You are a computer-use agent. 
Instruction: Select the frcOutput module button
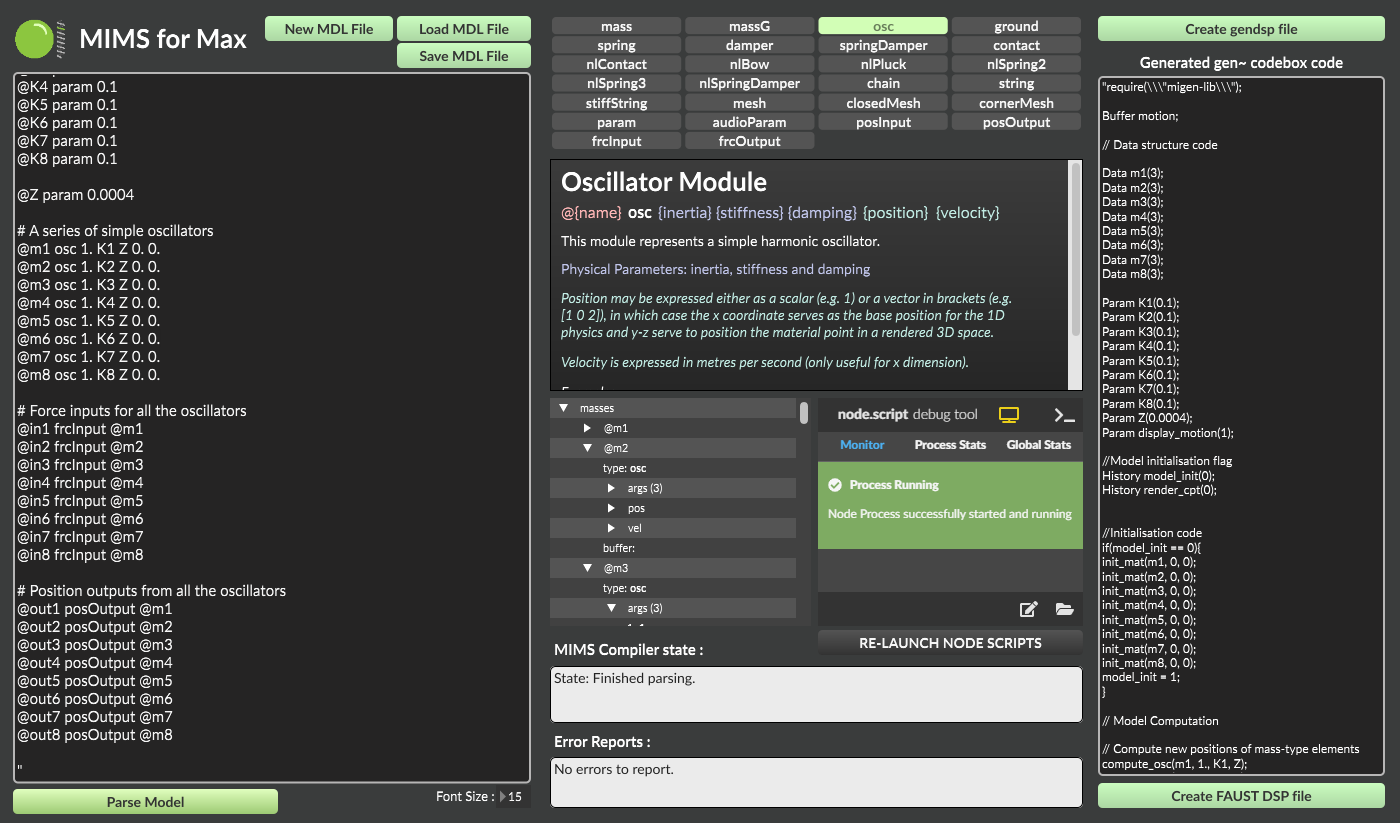click(749, 141)
